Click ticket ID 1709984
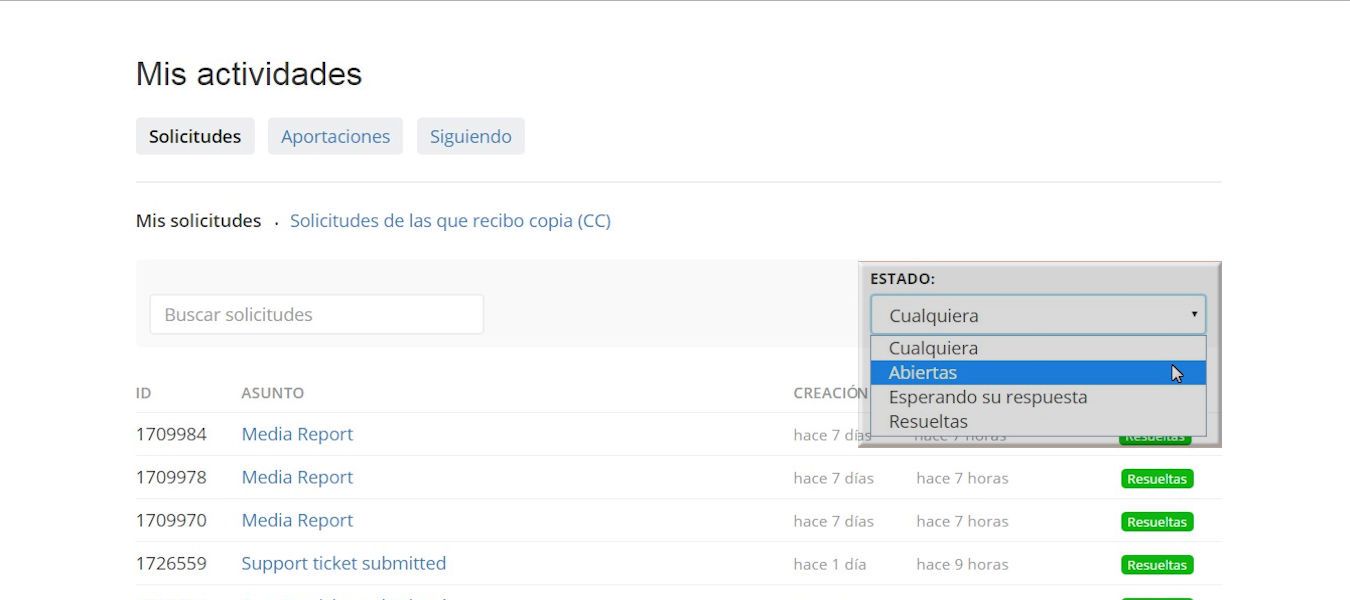Image resolution: width=1350 pixels, height=600 pixels. (x=171, y=434)
